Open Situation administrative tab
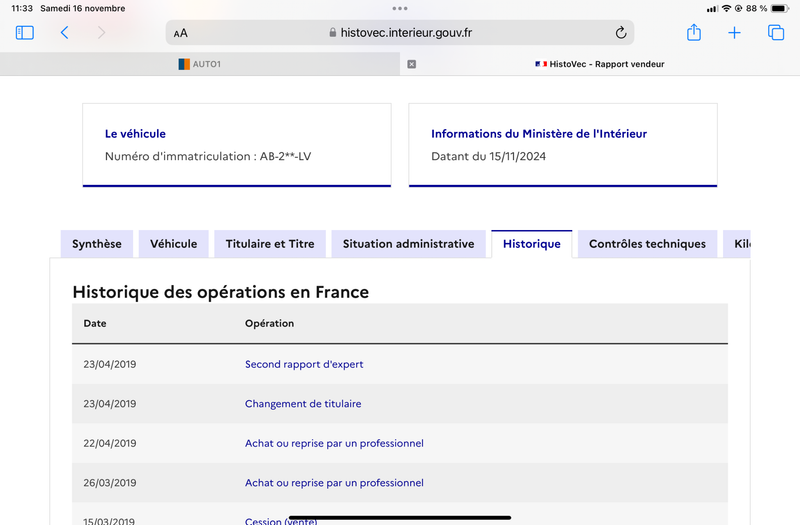800x525 pixels. tap(409, 244)
